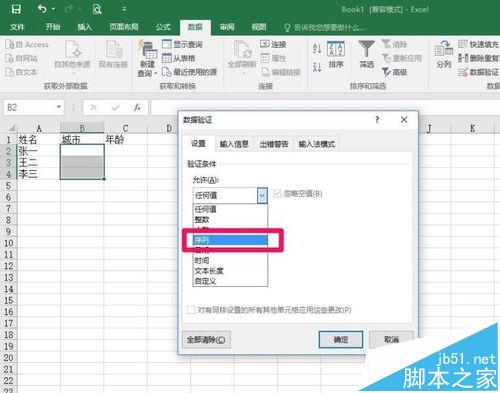Select row 10 header
The height and width of the screenshot is (393, 500).
[9, 243]
